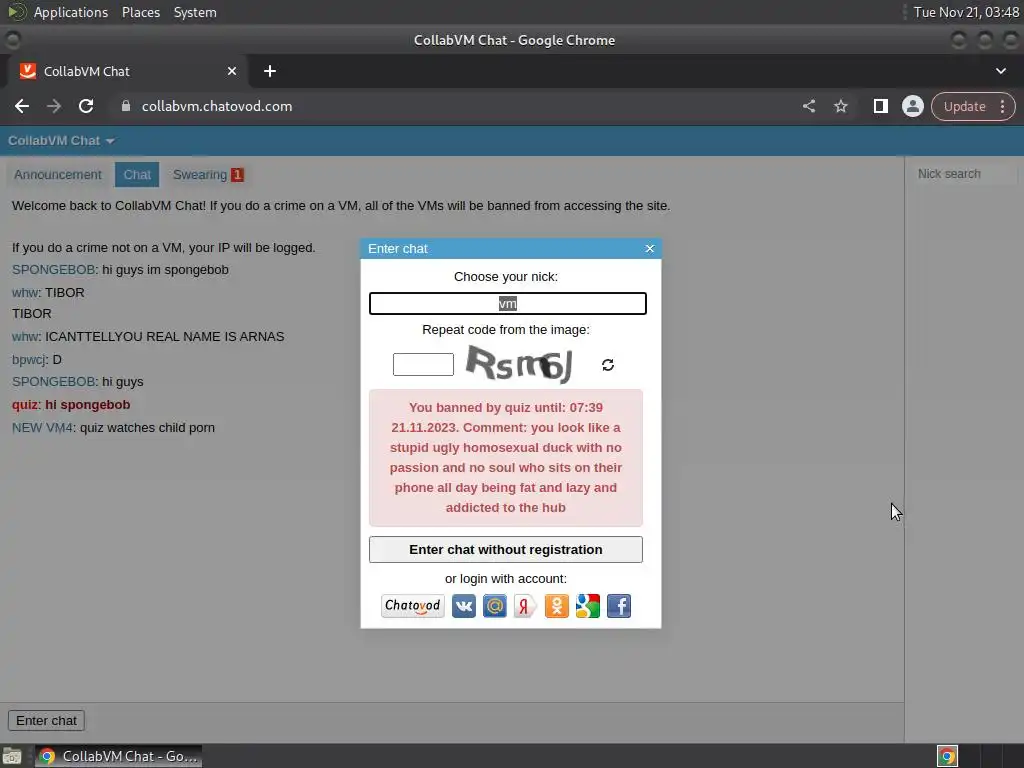Screen dimensions: 1024x768
Task: Bookmark this page with the star
Action: (x=840, y=106)
